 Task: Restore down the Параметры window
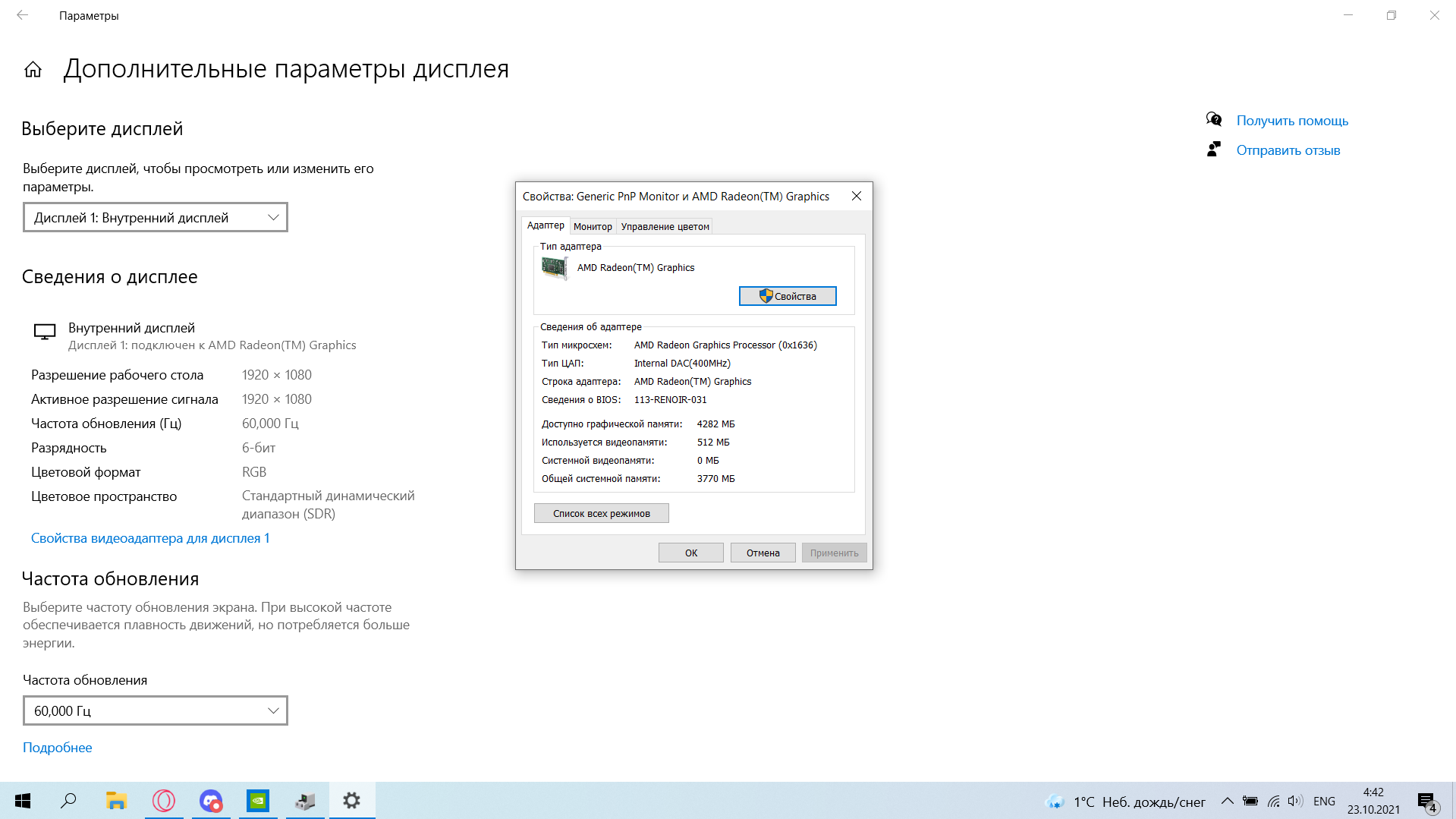pos(1392,15)
